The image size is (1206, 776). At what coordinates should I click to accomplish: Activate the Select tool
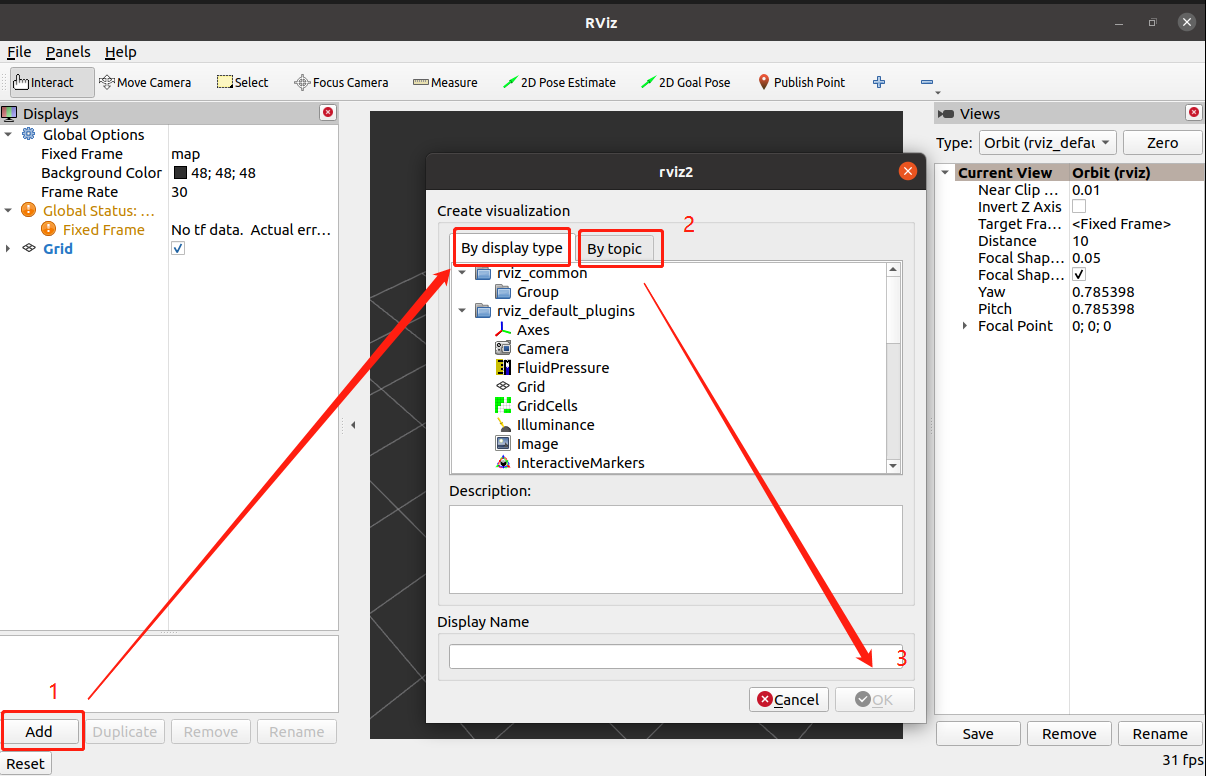pos(243,83)
